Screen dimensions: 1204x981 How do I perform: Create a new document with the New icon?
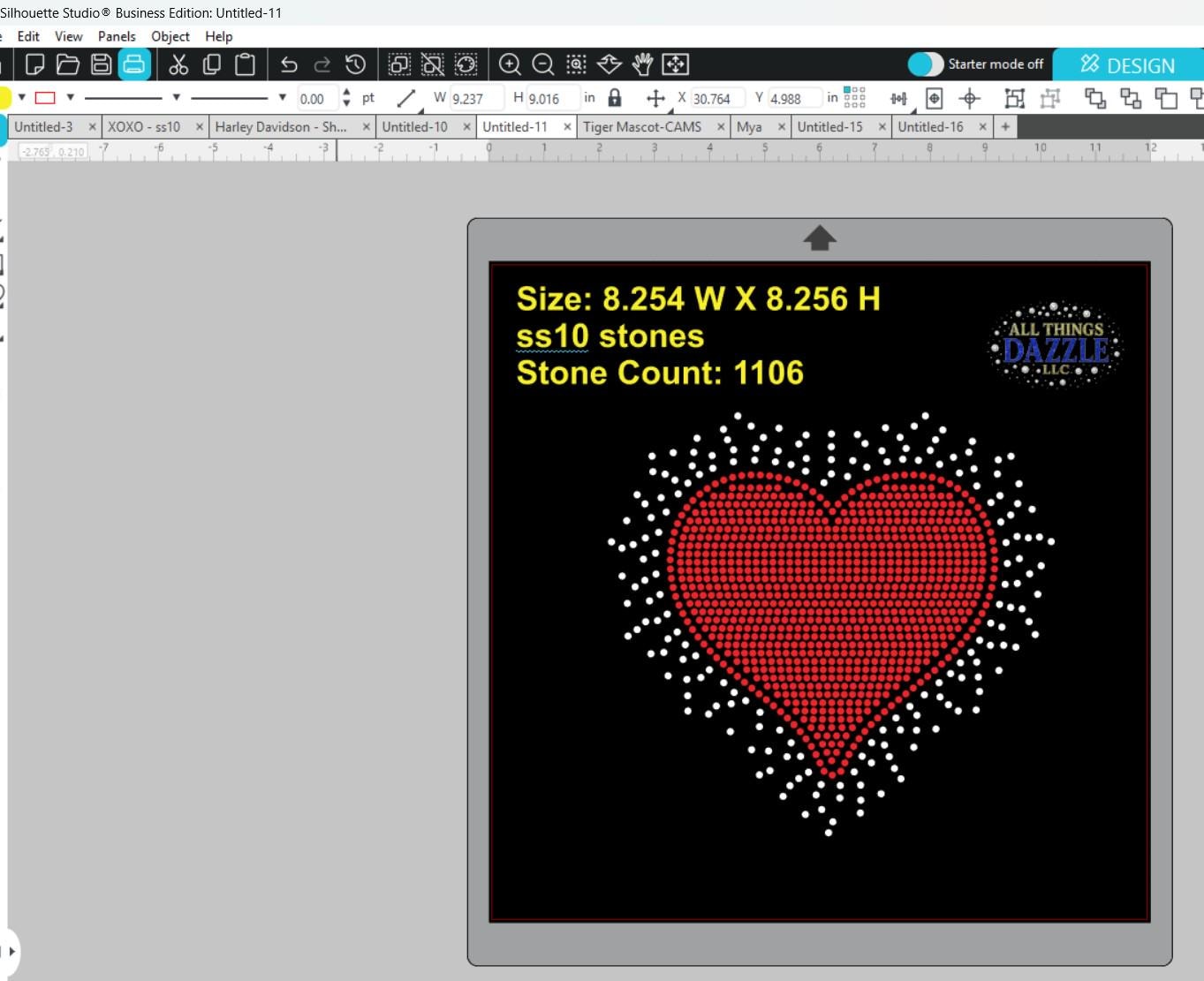[x=35, y=64]
